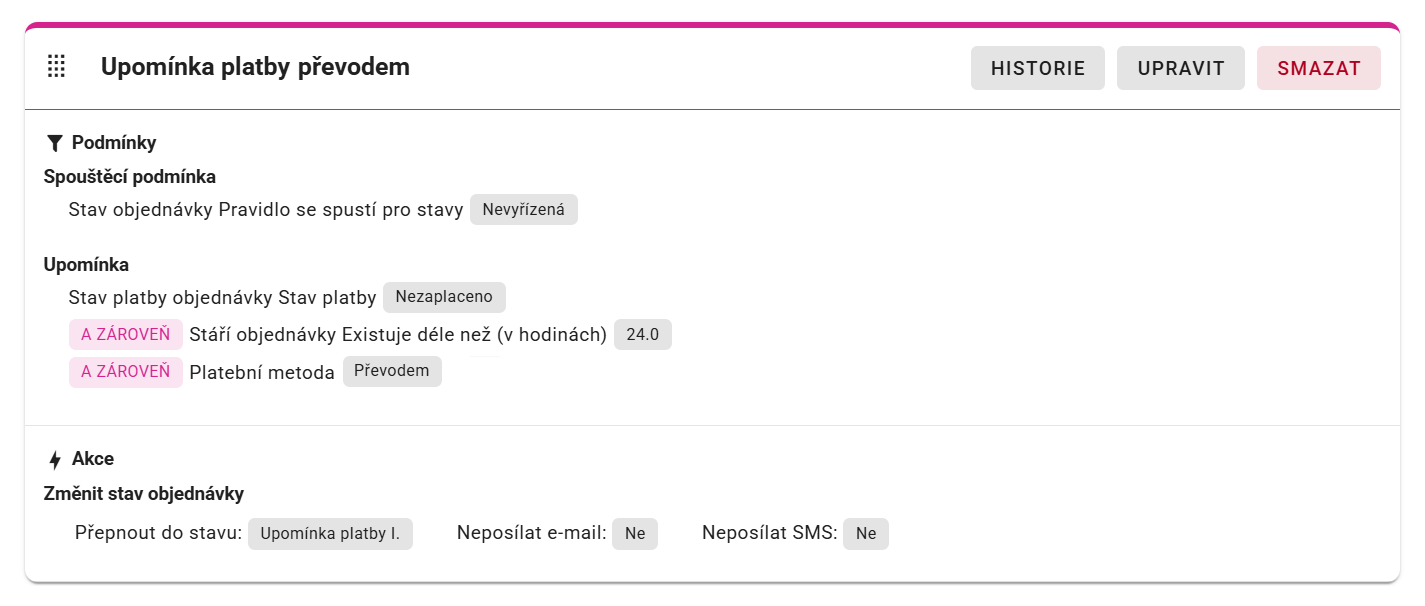Viewport: 1425px width, 606px height.
Task: Click the Neposílat e-mail Ne value
Action: [635, 534]
